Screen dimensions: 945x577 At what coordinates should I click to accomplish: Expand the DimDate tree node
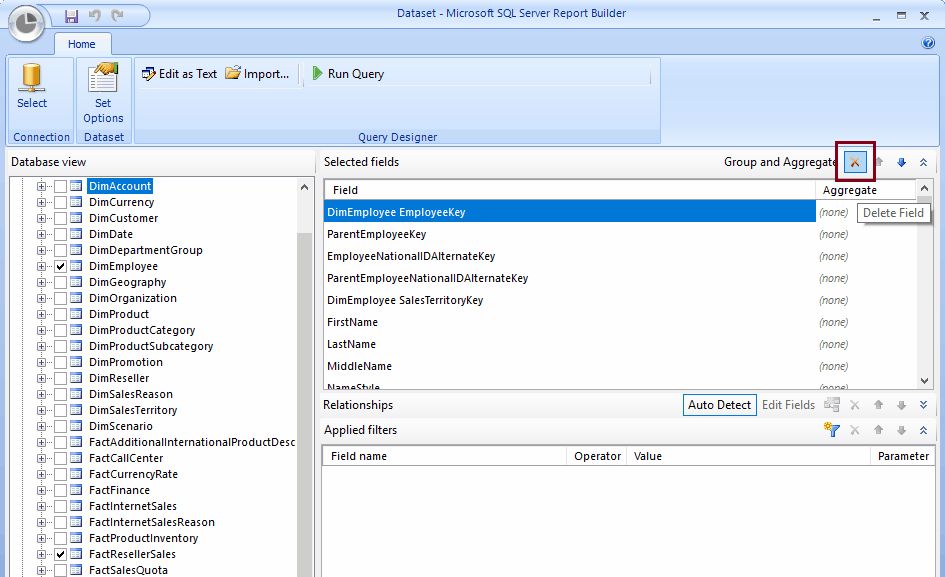tap(41, 234)
